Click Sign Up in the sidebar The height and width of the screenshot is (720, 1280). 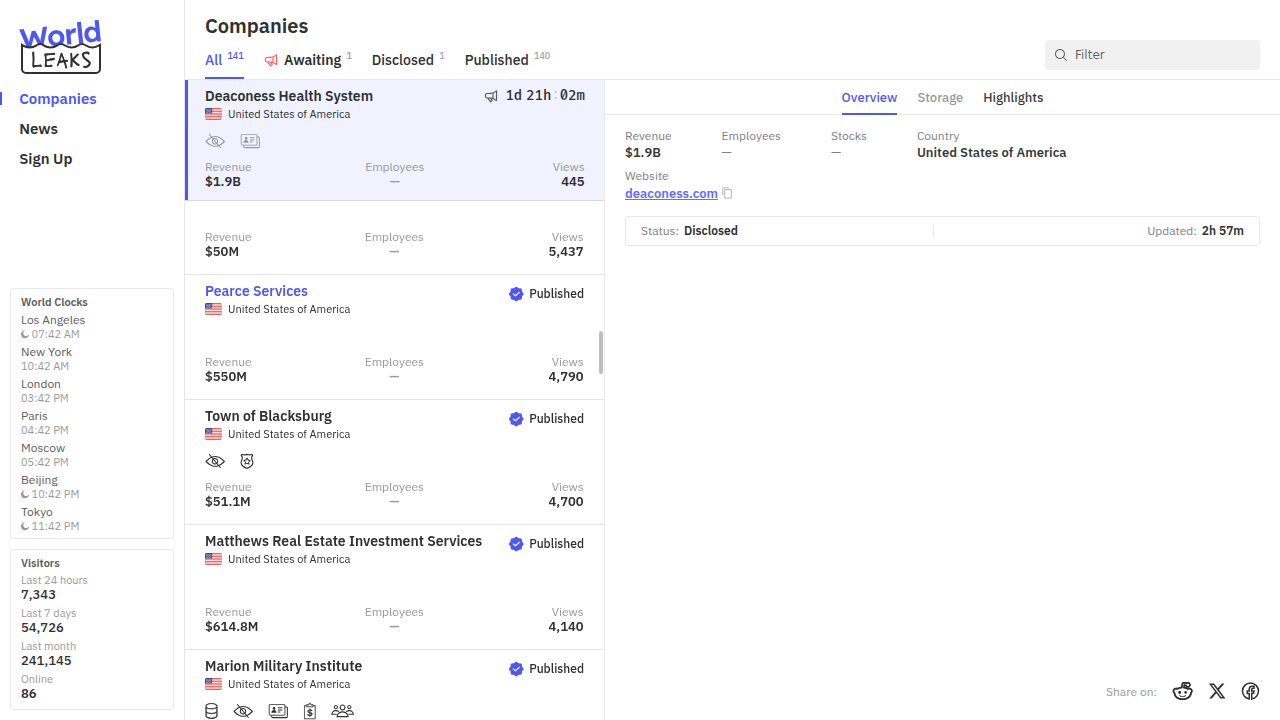46,159
